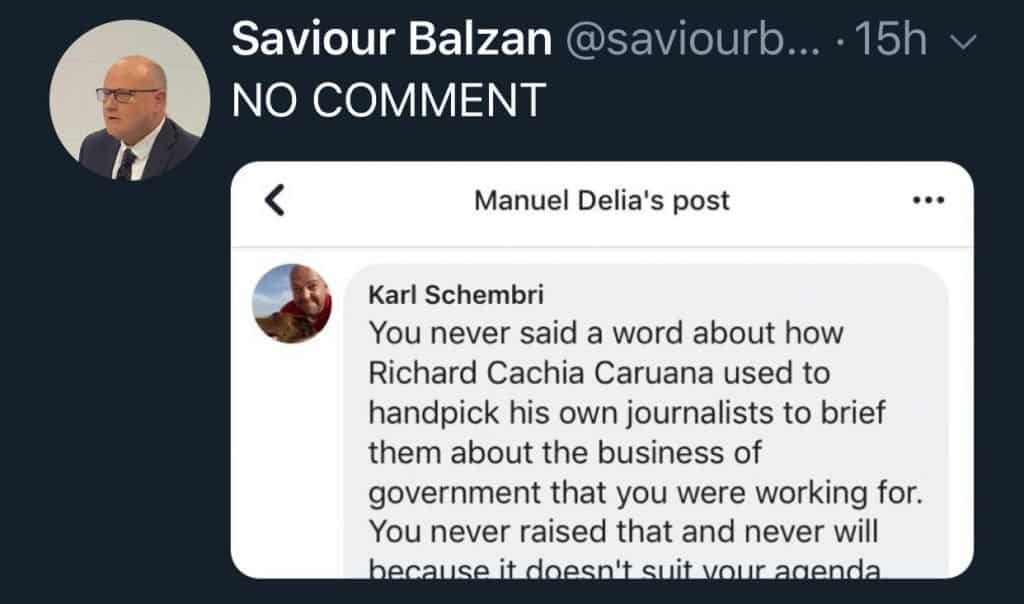Click the "Manuel Delia's post" title
Screen dimensions: 1024x604
[x=601, y=200]
